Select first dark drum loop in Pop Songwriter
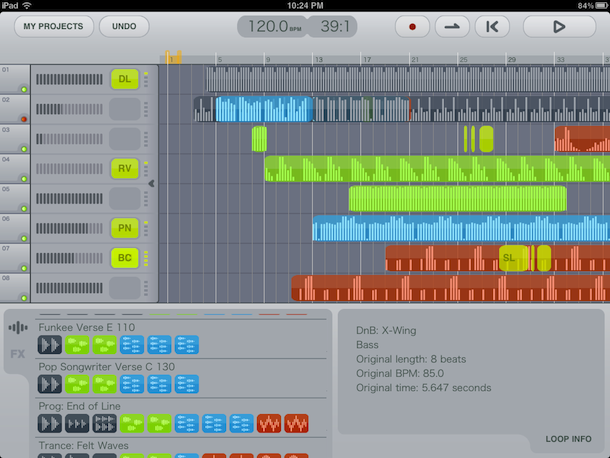610x458 pixels. coord(50,384)
